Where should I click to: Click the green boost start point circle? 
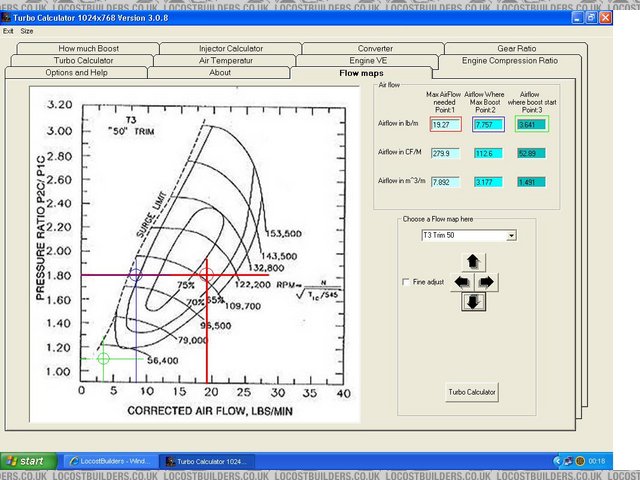click(x=103, y=357)
